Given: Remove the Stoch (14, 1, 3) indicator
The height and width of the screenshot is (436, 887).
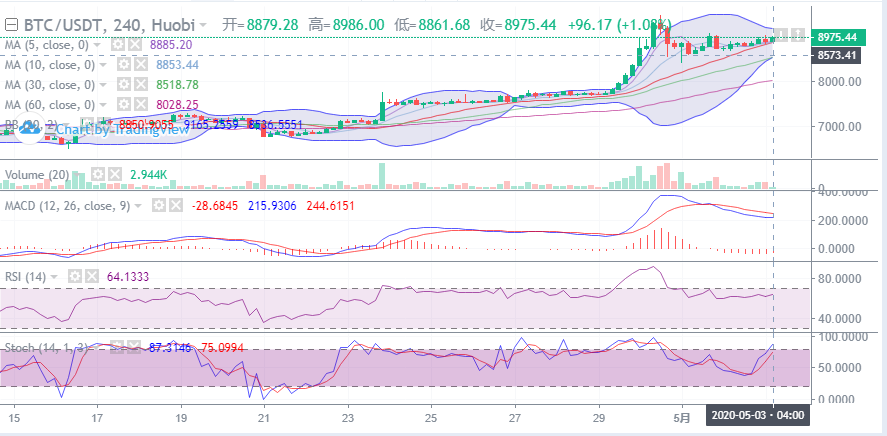Looking at the screenshot, I should pos(134,347).
